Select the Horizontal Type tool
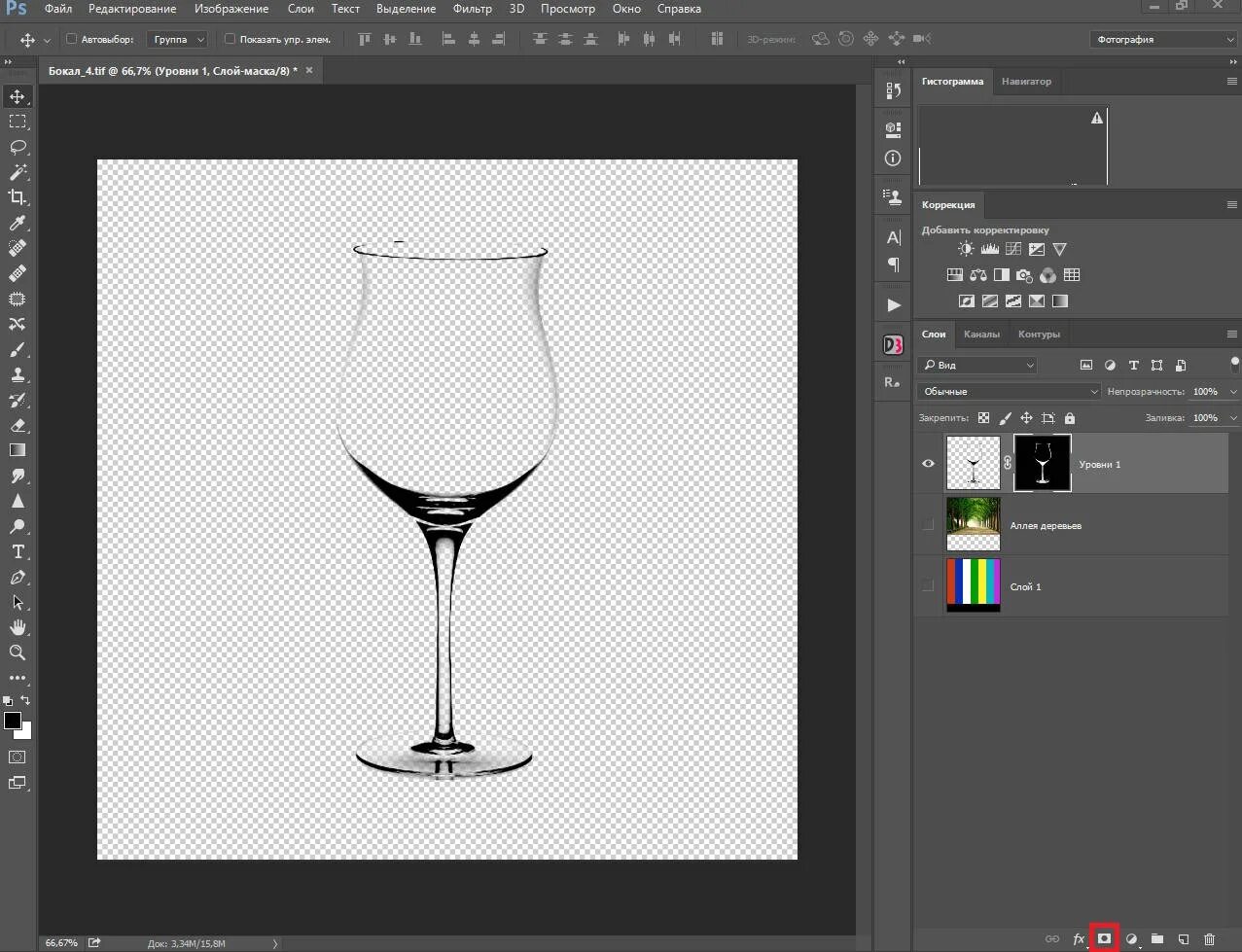Viewport: 1242px width, 952px height. pos(18,551)
